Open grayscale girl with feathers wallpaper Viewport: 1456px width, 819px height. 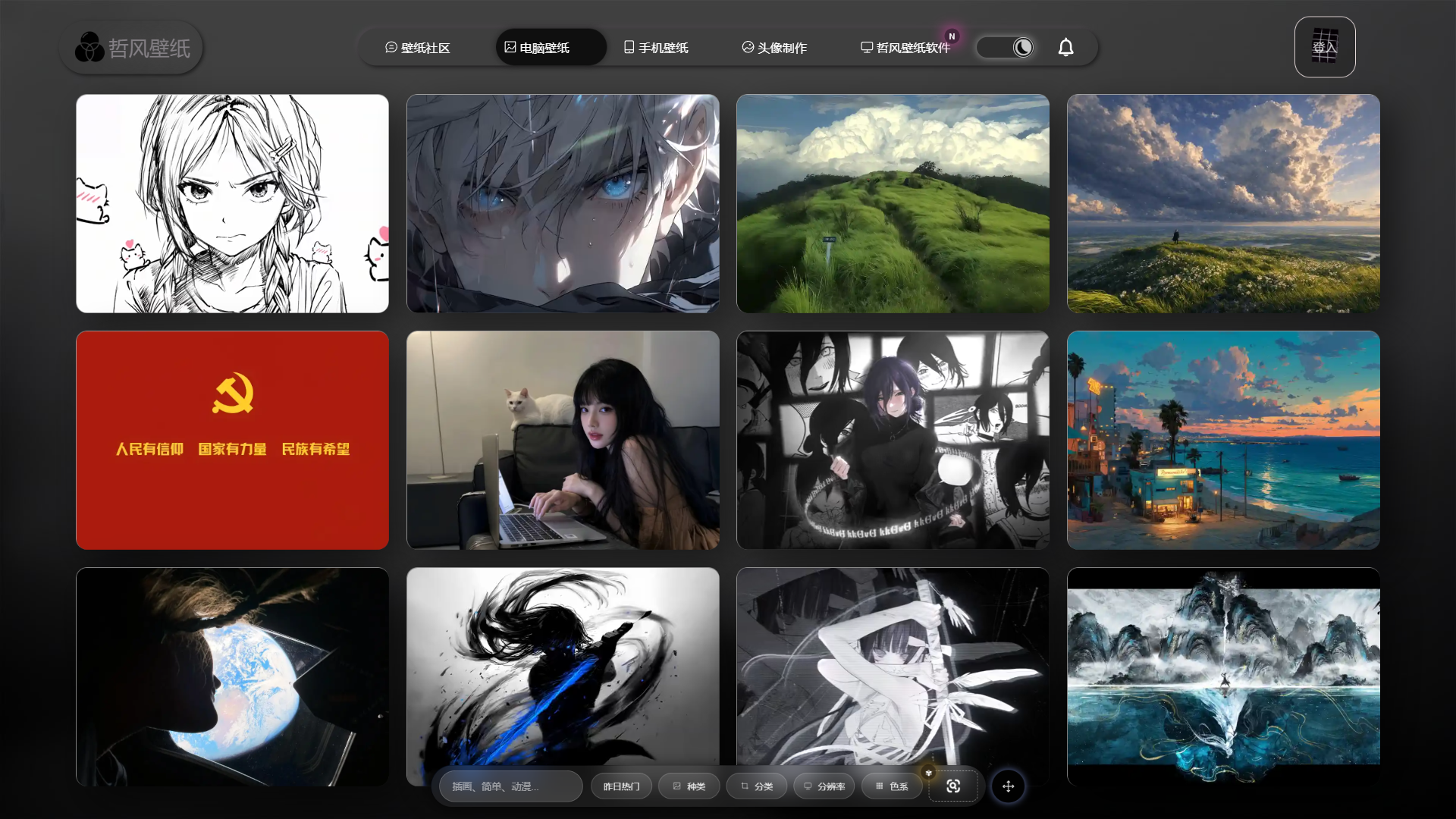pos(893,667)
